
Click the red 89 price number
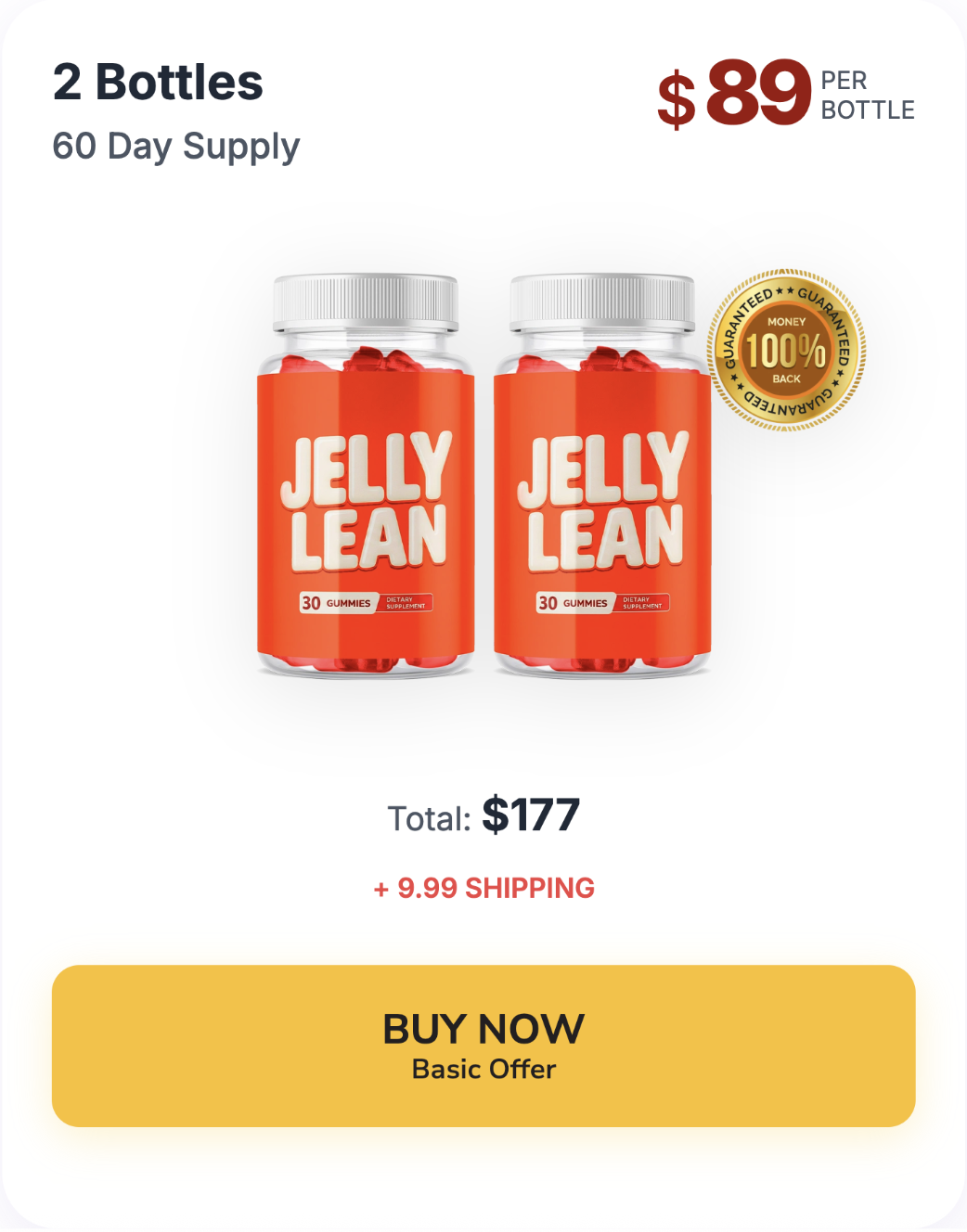click(758, 93)
